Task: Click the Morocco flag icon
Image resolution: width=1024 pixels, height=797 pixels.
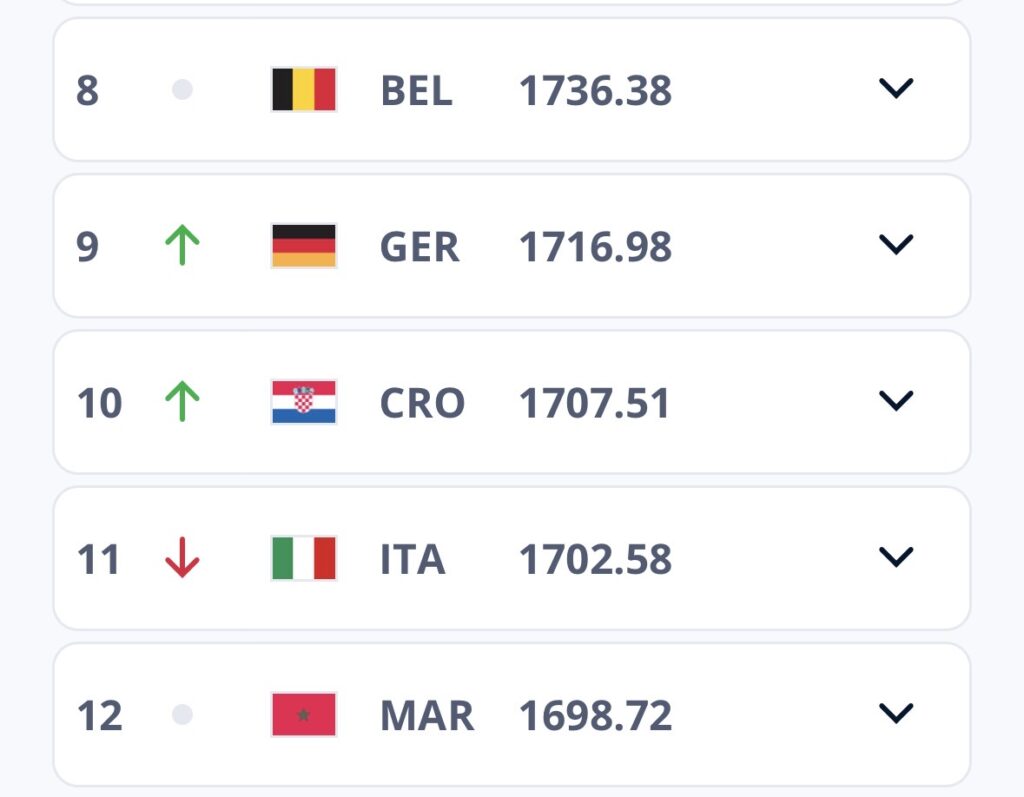Action: coord(304,714)
